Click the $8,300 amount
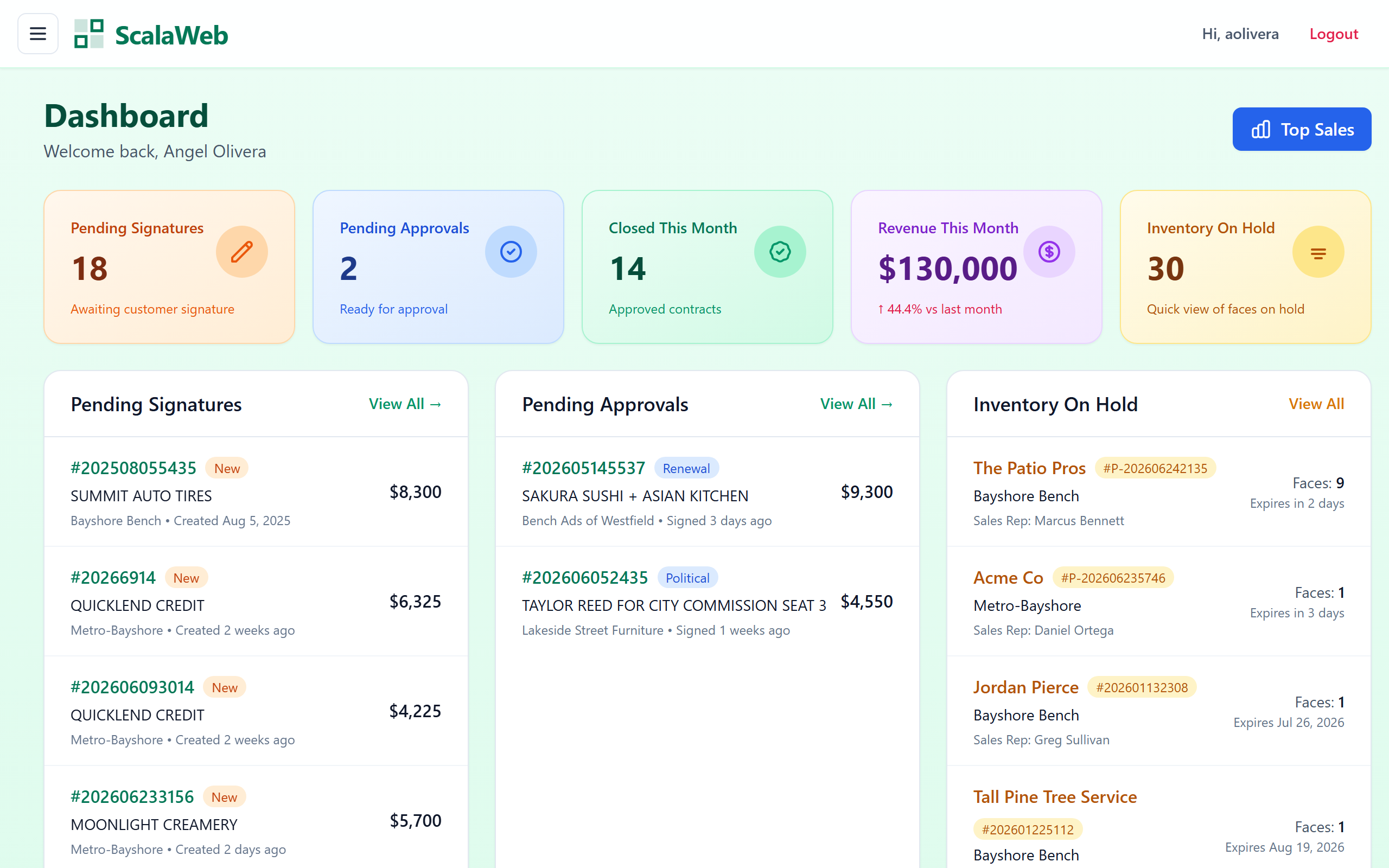The height and width of the screenshot is (868, 1389). pyautogui.click(x=416, y=492)
